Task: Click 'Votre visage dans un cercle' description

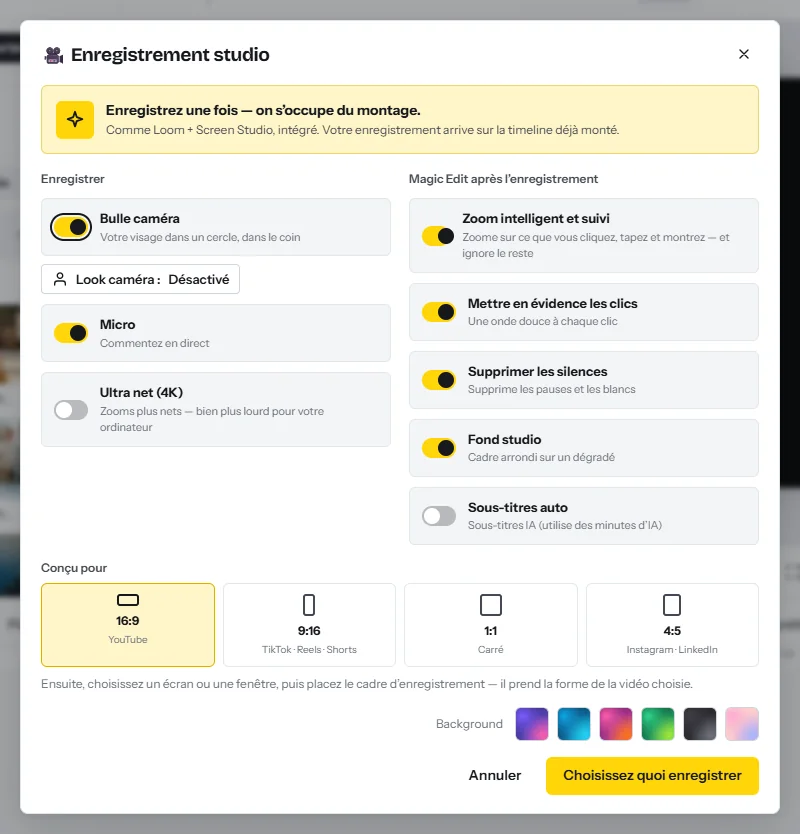Action: click(200, 237)
